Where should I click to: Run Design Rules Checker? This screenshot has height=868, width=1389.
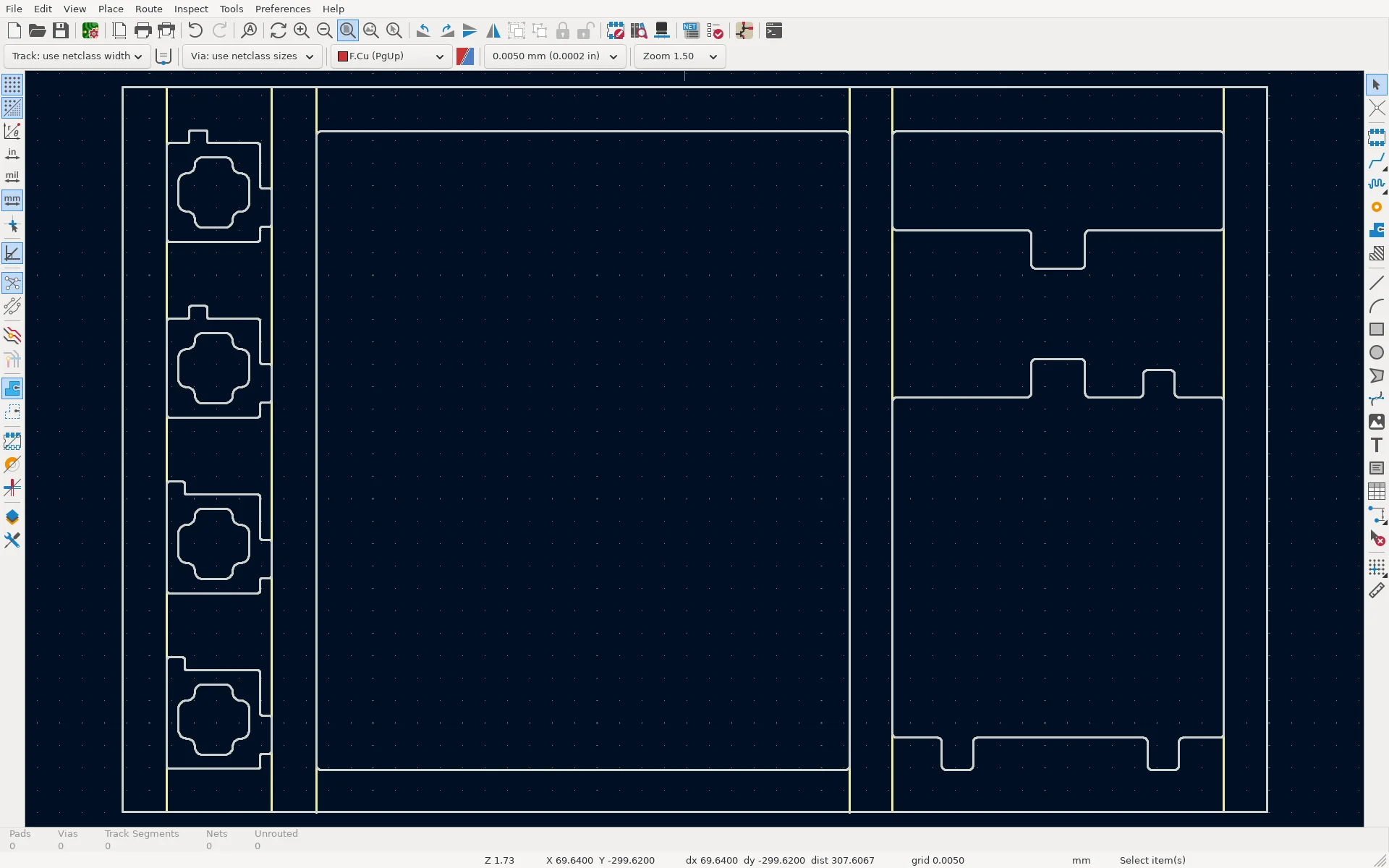[x=715, y=30]
